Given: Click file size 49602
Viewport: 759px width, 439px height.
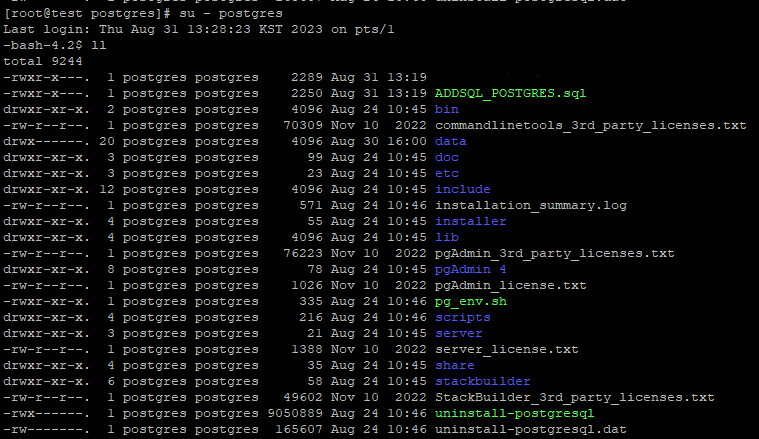Looking at the screenshot, I should [303, 397].
